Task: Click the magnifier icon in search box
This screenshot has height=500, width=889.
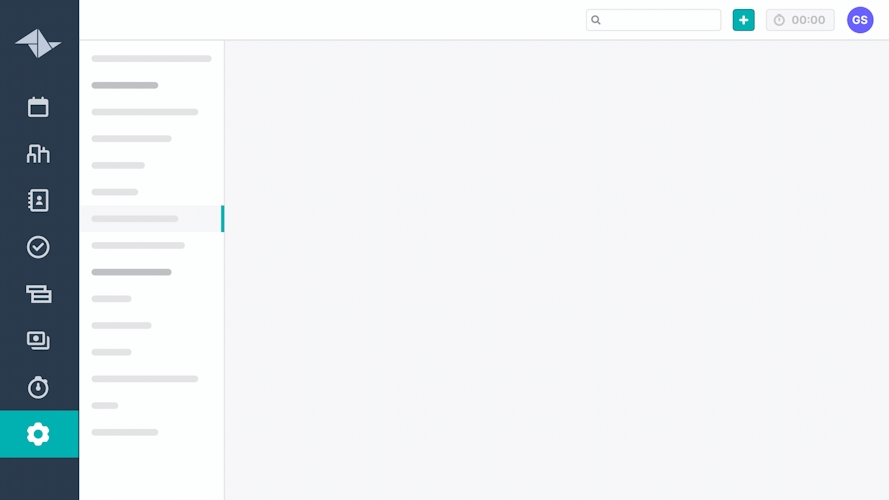Action: click(596, 20)
